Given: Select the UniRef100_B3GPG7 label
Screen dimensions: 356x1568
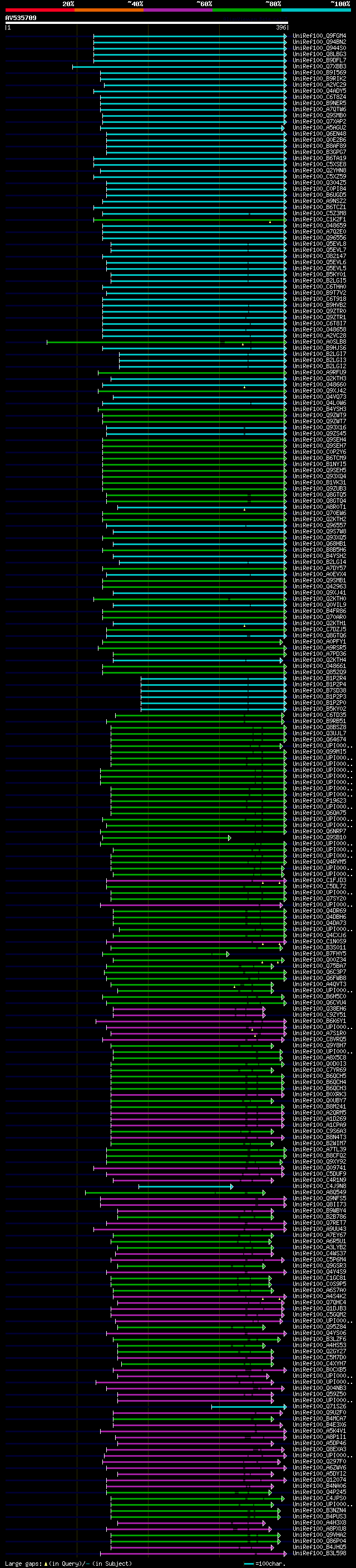Looking at the screenshot, I should 319,152.
